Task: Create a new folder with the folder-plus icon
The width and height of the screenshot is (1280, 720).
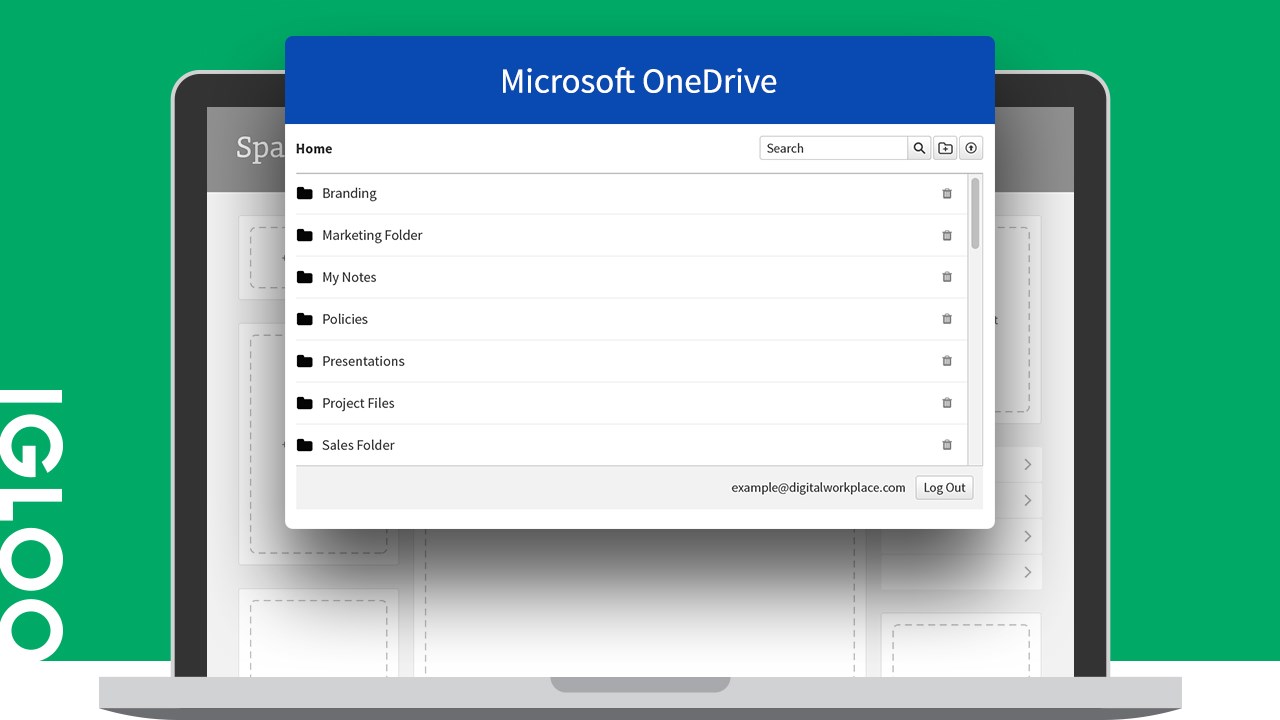Action: [x=945, y=148]
